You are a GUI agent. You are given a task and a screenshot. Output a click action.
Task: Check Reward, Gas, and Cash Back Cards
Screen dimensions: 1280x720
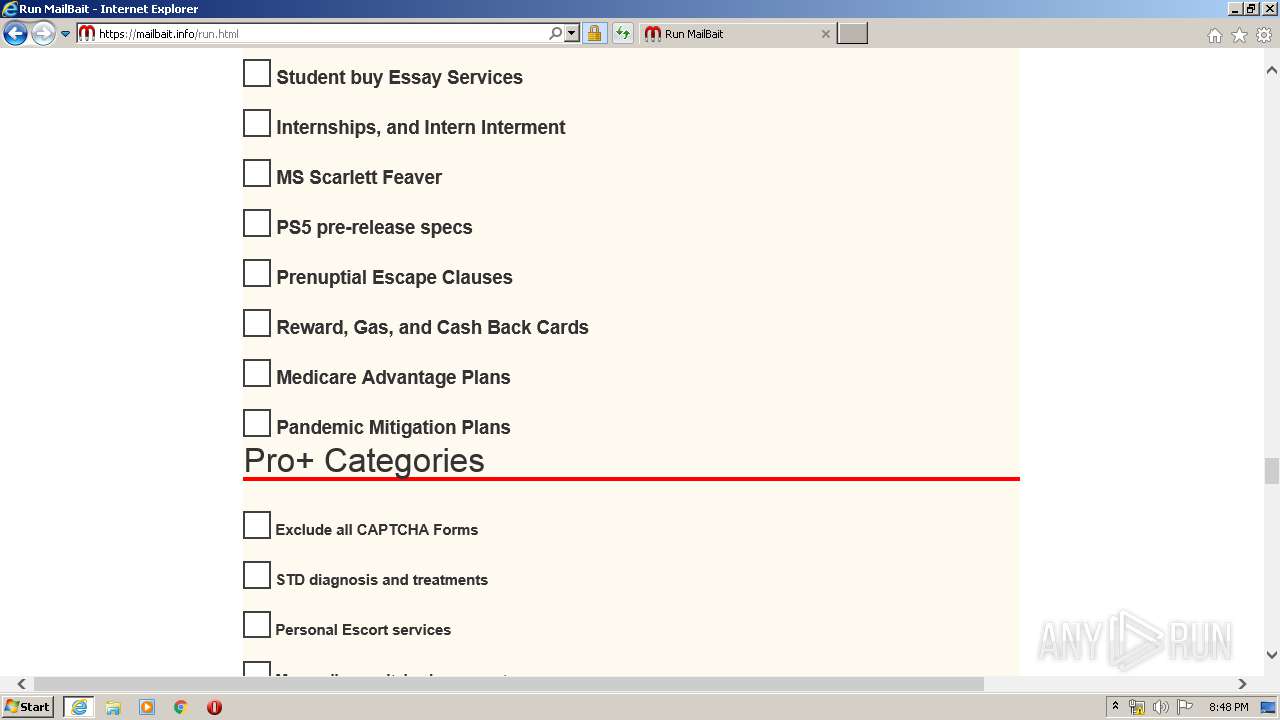(x=257, y=323)
